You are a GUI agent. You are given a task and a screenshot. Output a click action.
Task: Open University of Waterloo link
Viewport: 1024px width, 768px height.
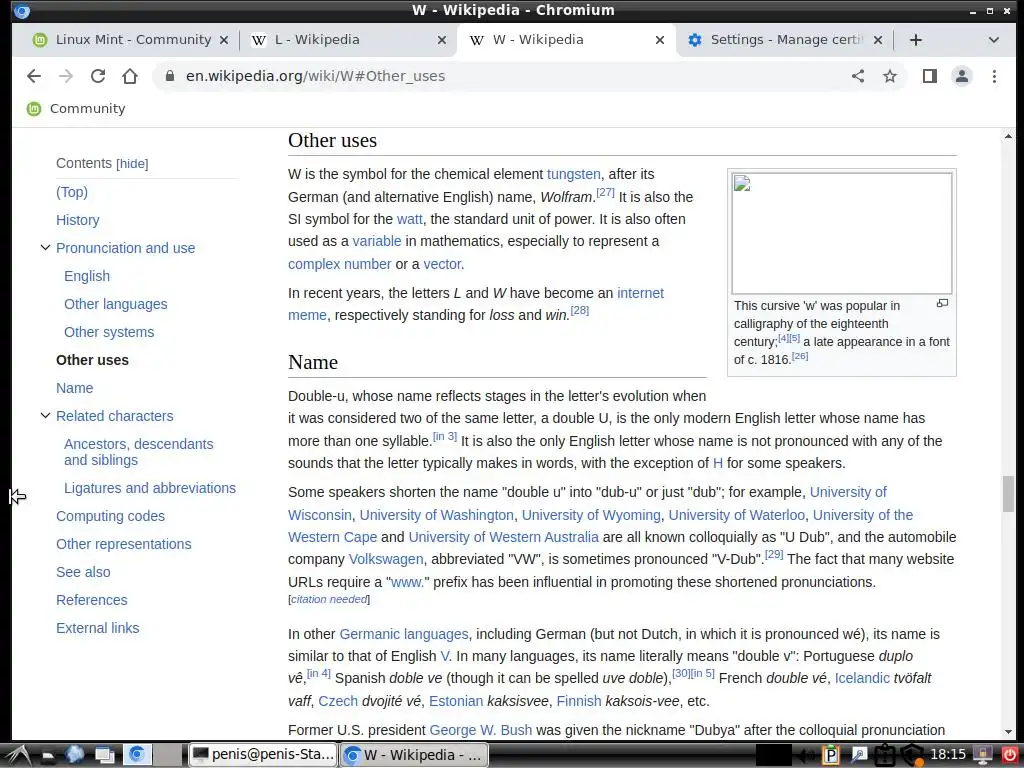737,515
